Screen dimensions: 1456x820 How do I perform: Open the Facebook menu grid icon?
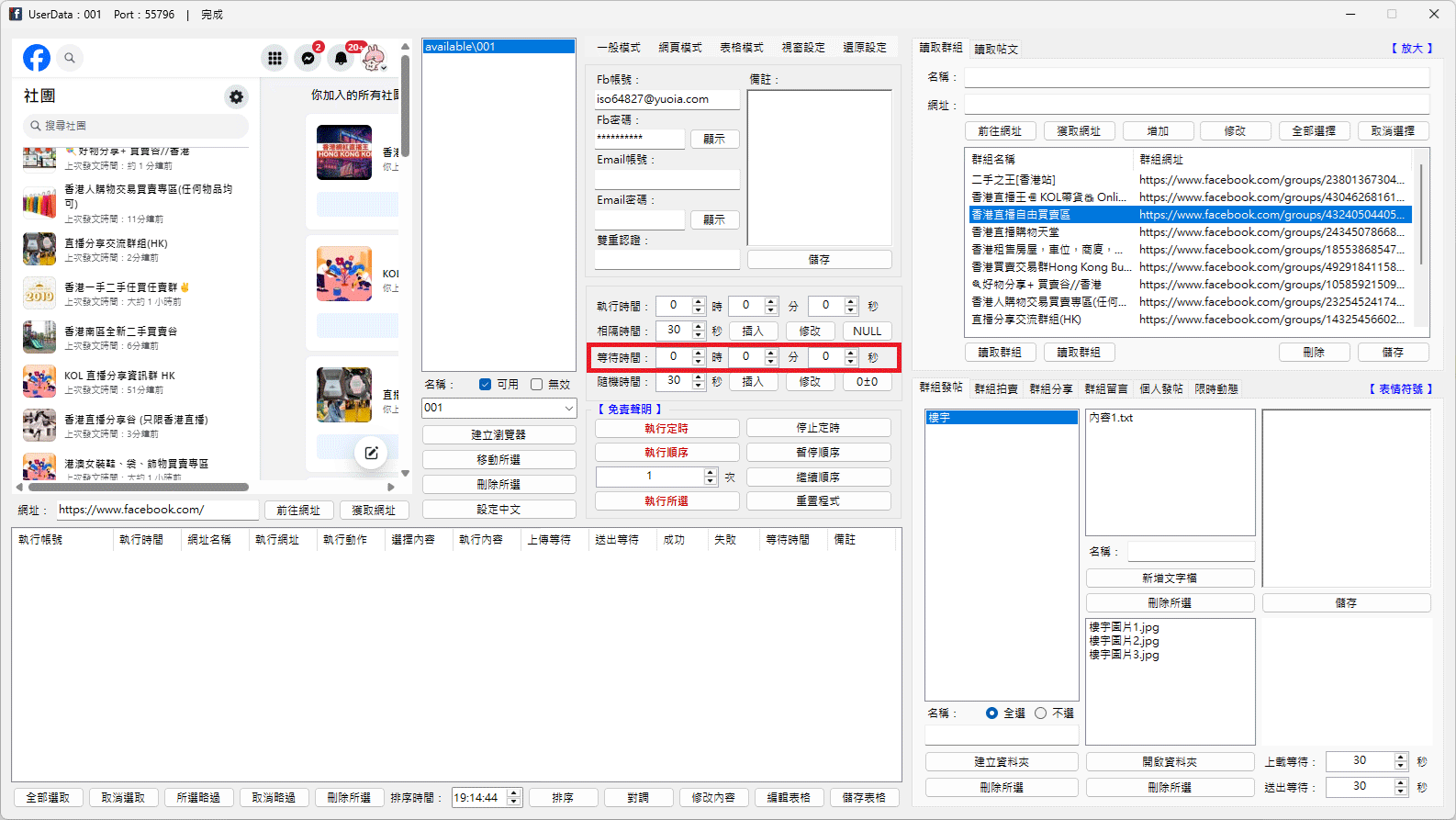pyautogui.click(x=274, y=58)
